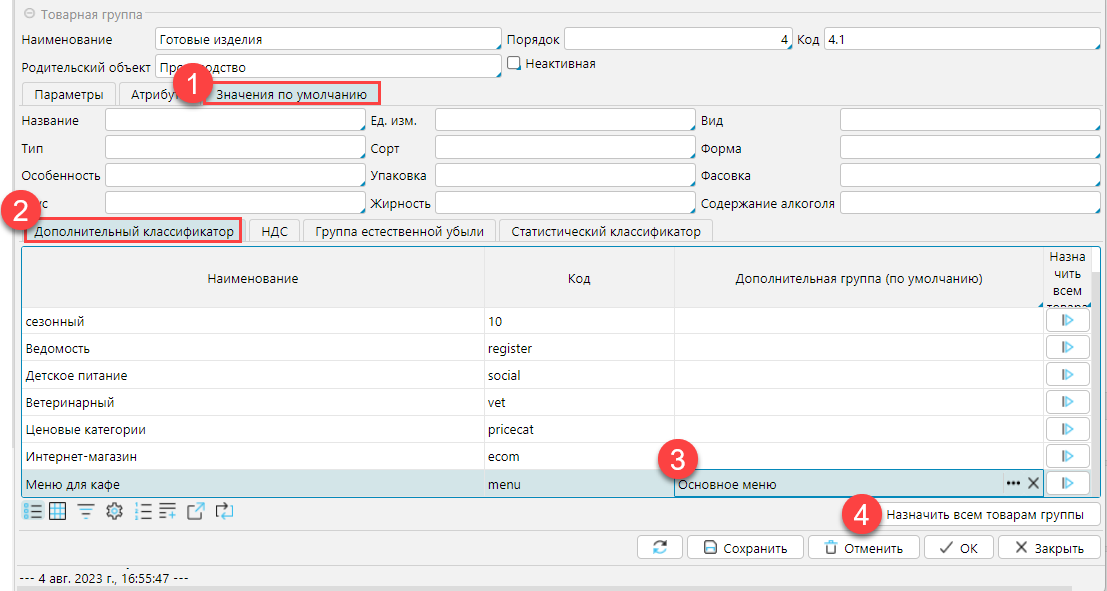Click assign arrow in сезонный row
1107x591 pixels.
coord(1067,320)
